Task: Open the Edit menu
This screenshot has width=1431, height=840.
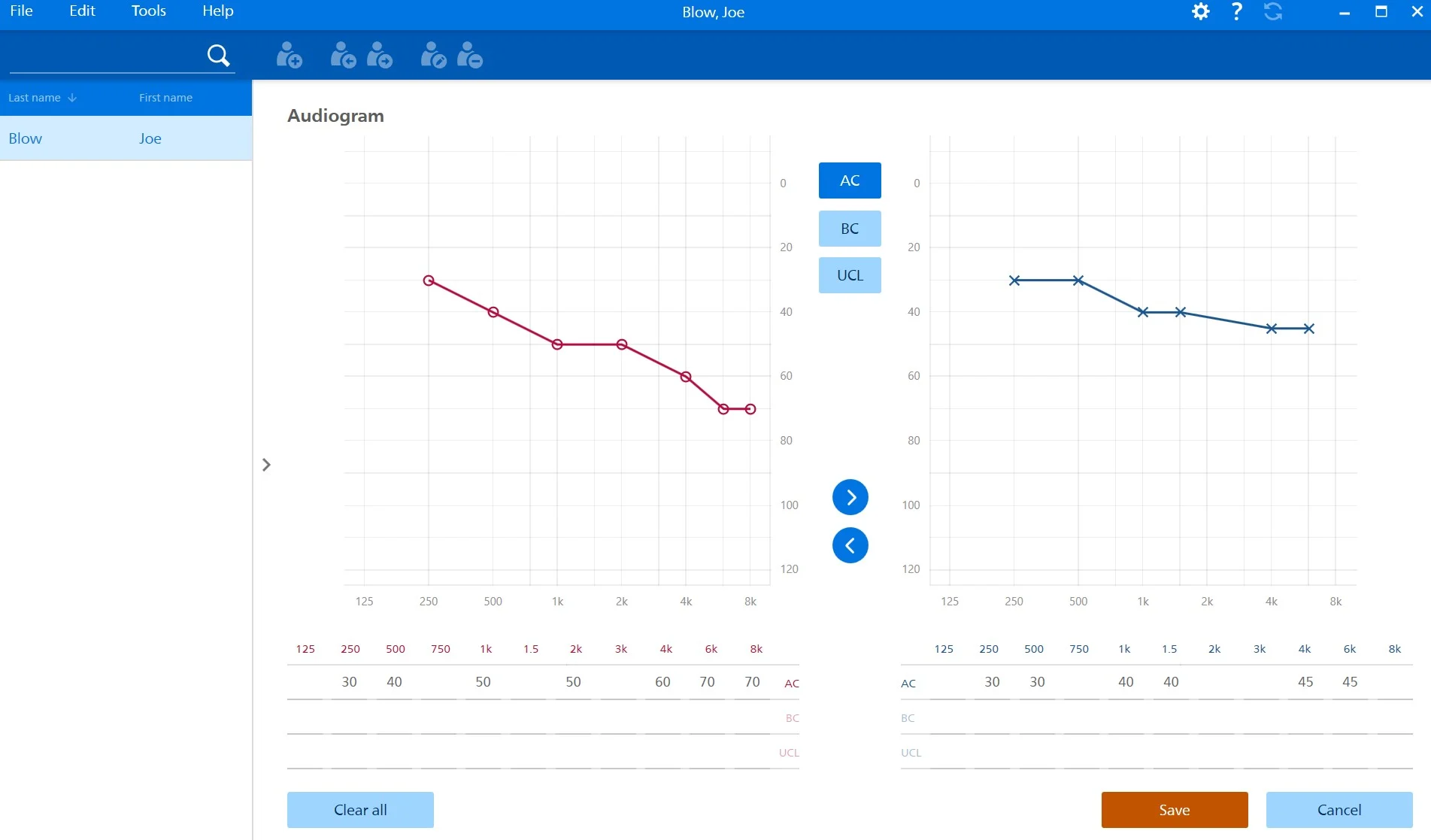Action: point(82,11)
